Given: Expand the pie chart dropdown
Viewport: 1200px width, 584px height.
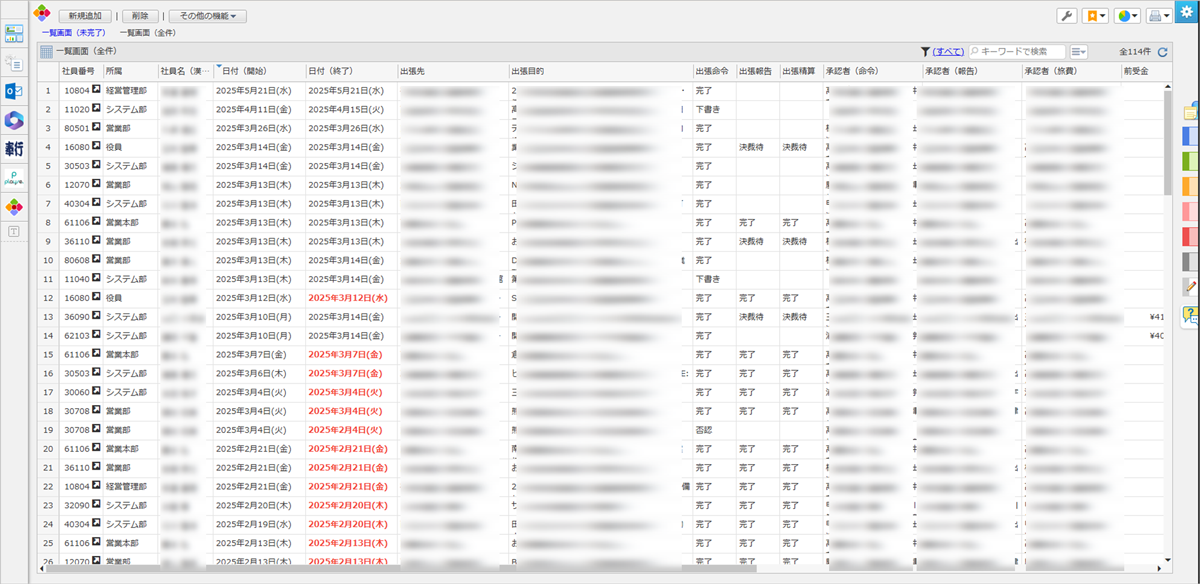Looking at the screenshot, I should [1127, 16].
